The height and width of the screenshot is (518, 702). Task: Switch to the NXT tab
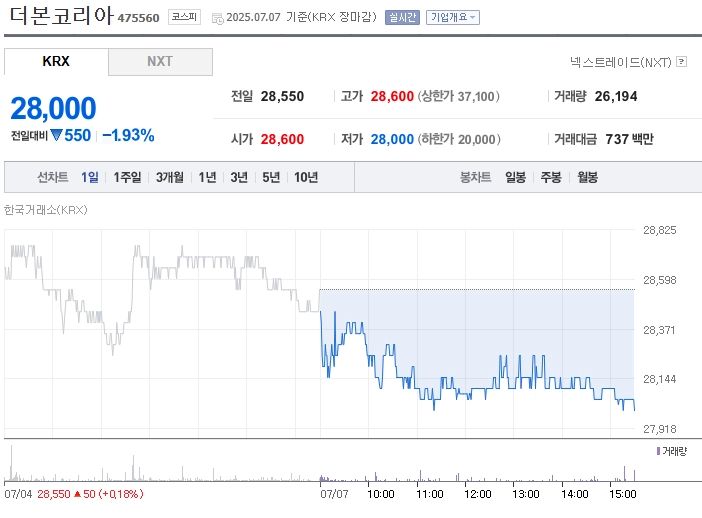pyautogui.click(x=160, y=61)
